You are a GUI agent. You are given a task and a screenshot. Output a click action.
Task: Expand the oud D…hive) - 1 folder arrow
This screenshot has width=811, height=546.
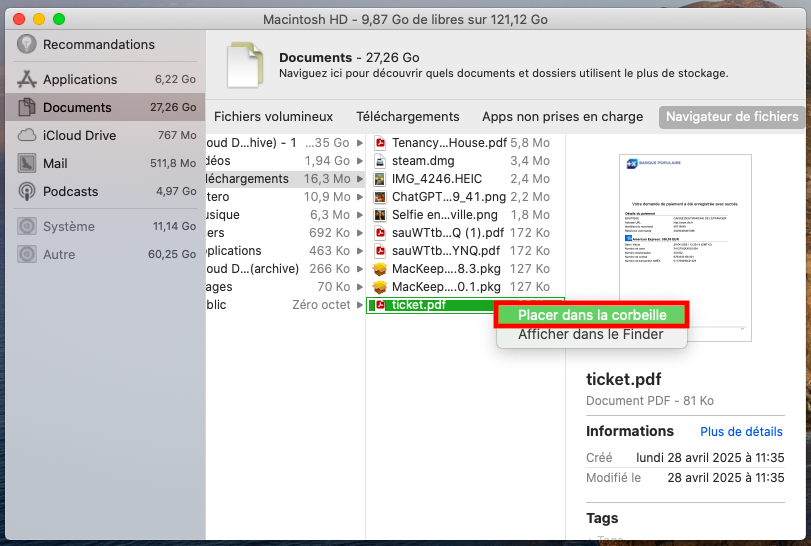359,143
